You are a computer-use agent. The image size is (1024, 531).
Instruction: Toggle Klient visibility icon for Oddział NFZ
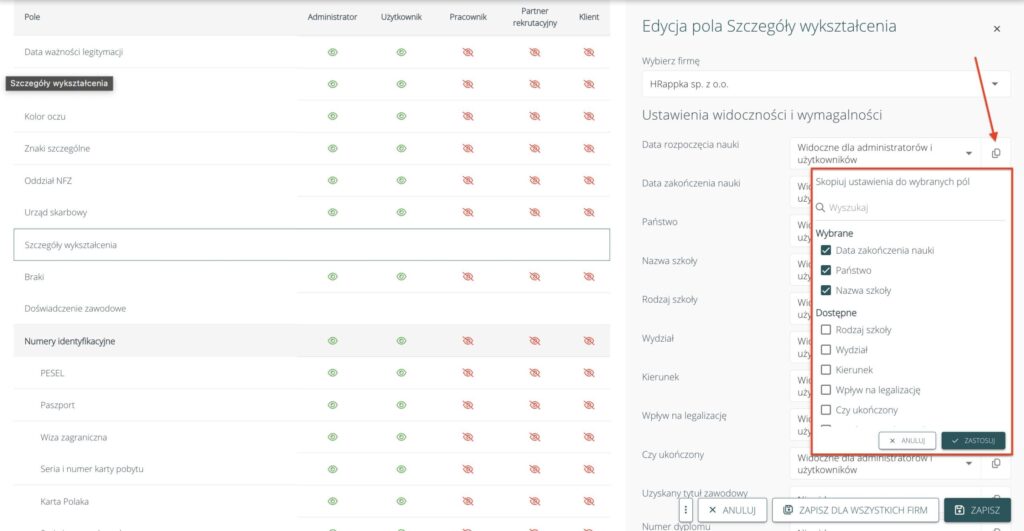click(x=589, y=181)
